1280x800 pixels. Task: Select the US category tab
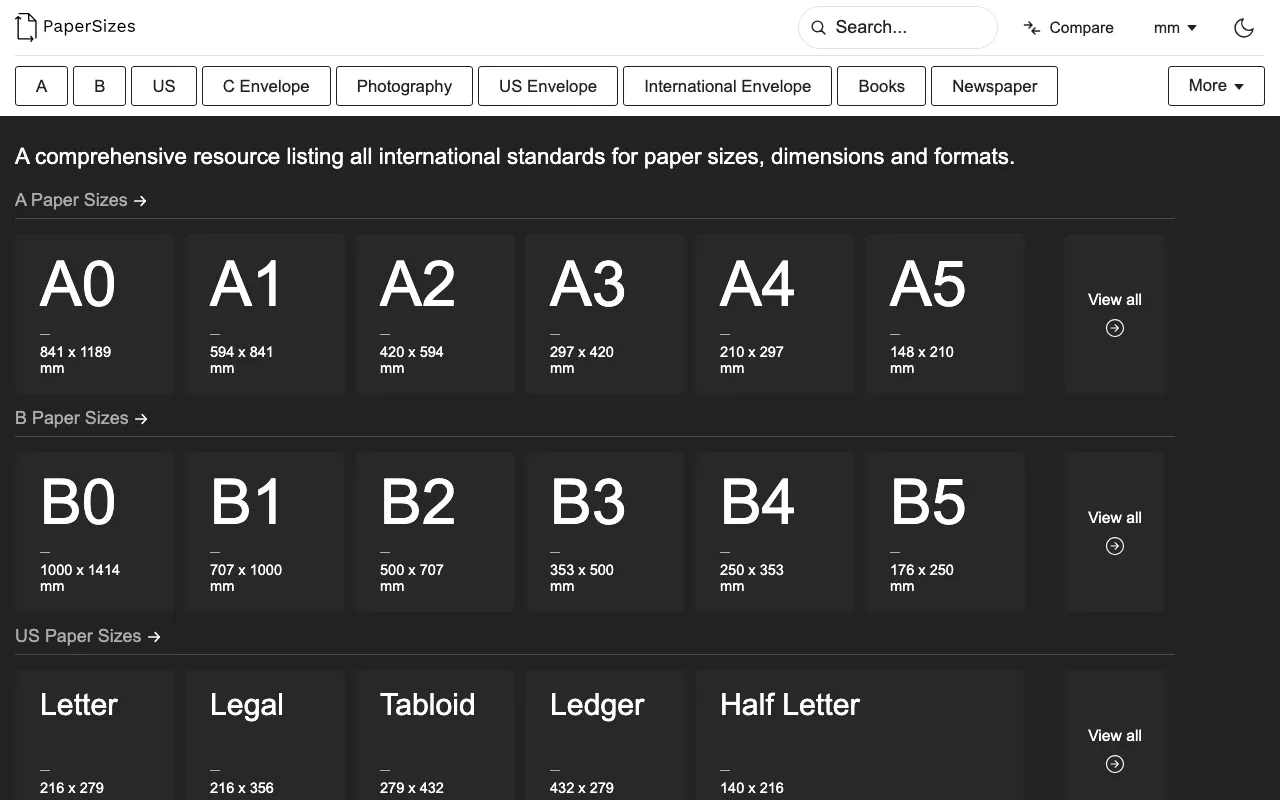tap(164, 86)
